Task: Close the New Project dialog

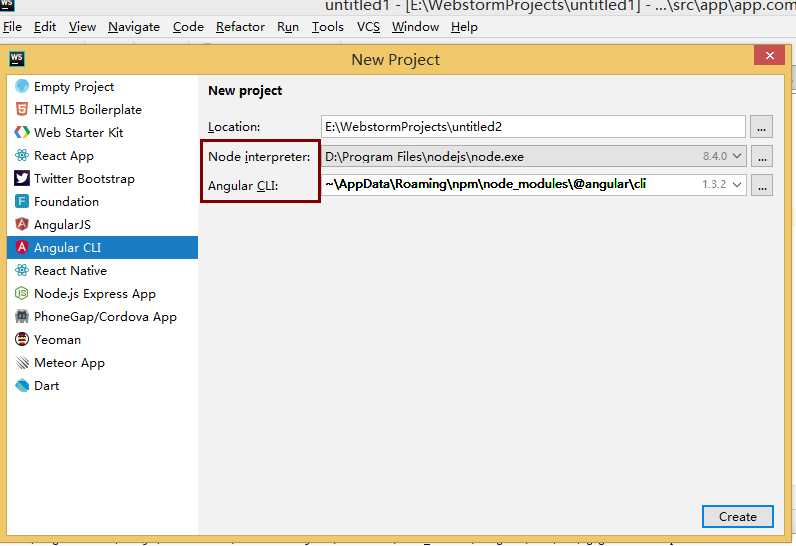Action: click(770, 55)
